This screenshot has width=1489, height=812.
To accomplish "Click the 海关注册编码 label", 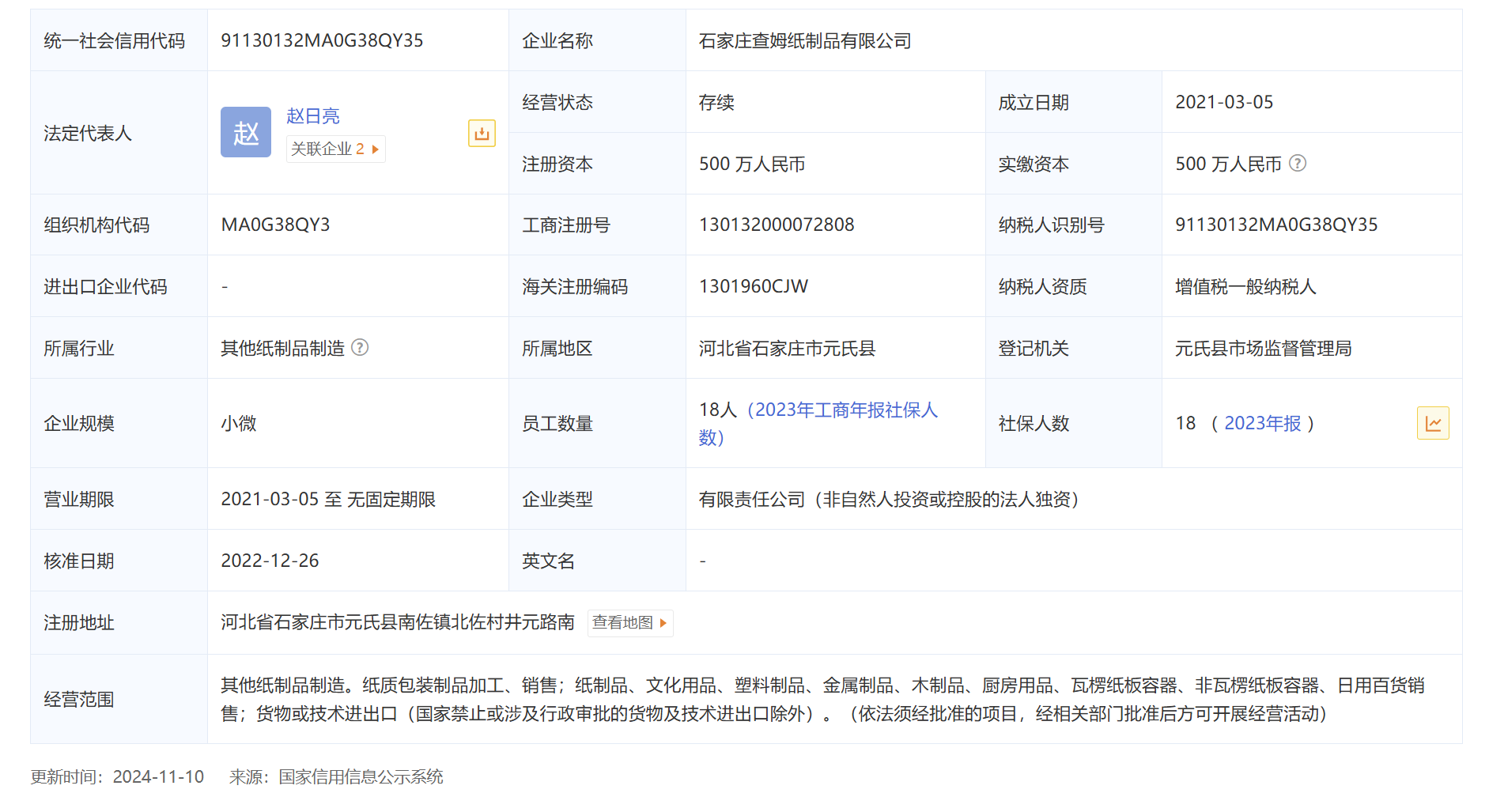I will [x=575, y=286].
